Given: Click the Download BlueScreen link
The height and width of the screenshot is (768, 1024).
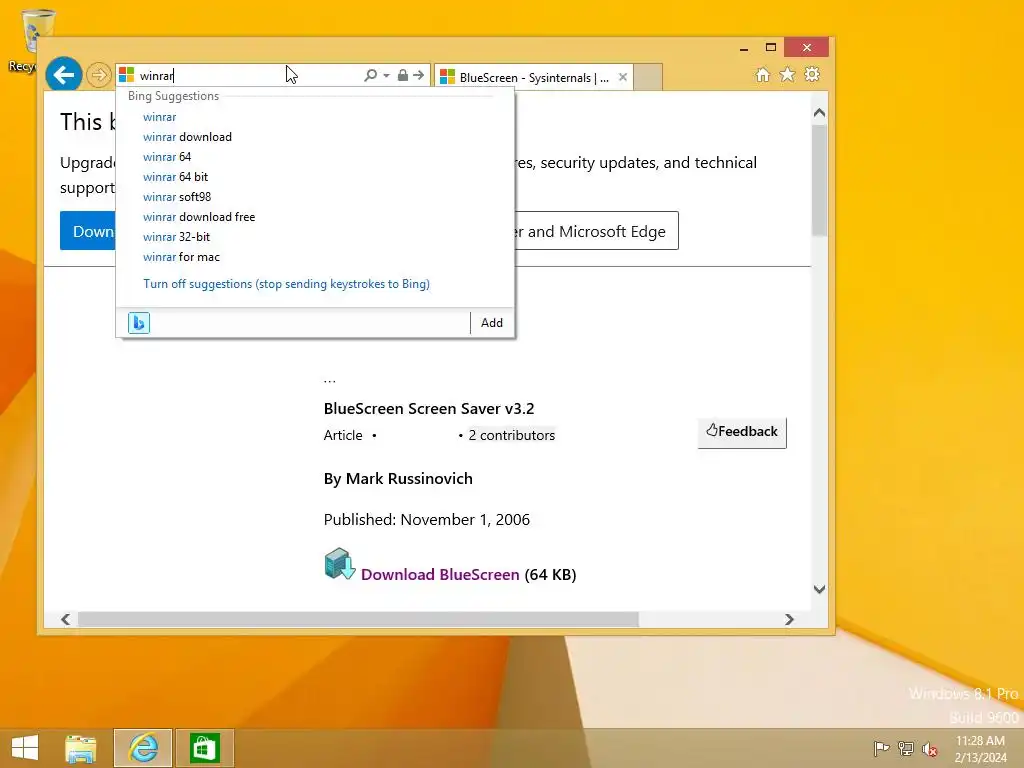Looking at the screenshot, I should (x=440, y=575).
